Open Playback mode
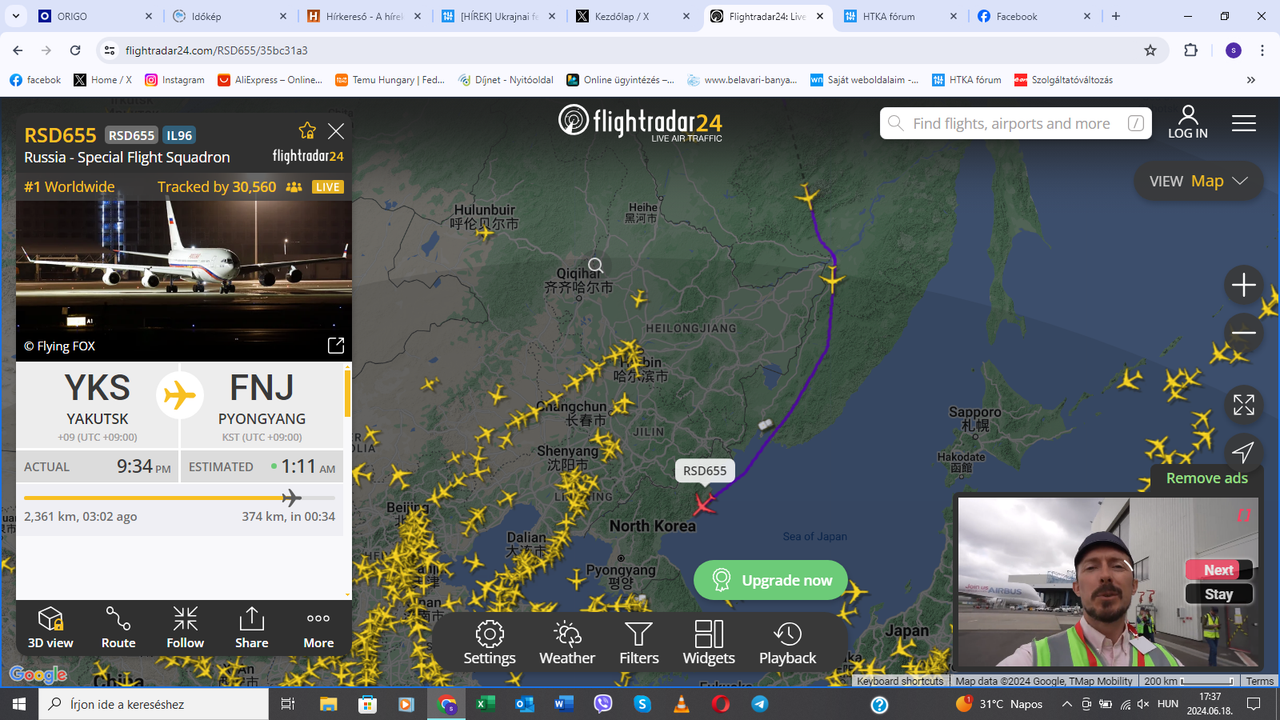The height and width of the screenshot is (720, 1280). [x=788, y=643]
